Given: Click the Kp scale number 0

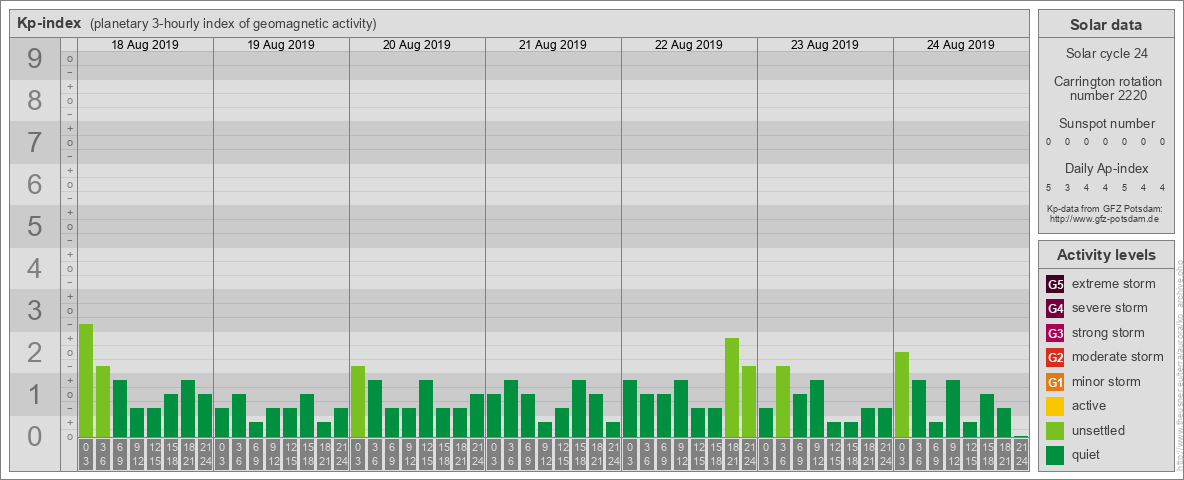Looking at the screenshot, I should click(34, 436).
